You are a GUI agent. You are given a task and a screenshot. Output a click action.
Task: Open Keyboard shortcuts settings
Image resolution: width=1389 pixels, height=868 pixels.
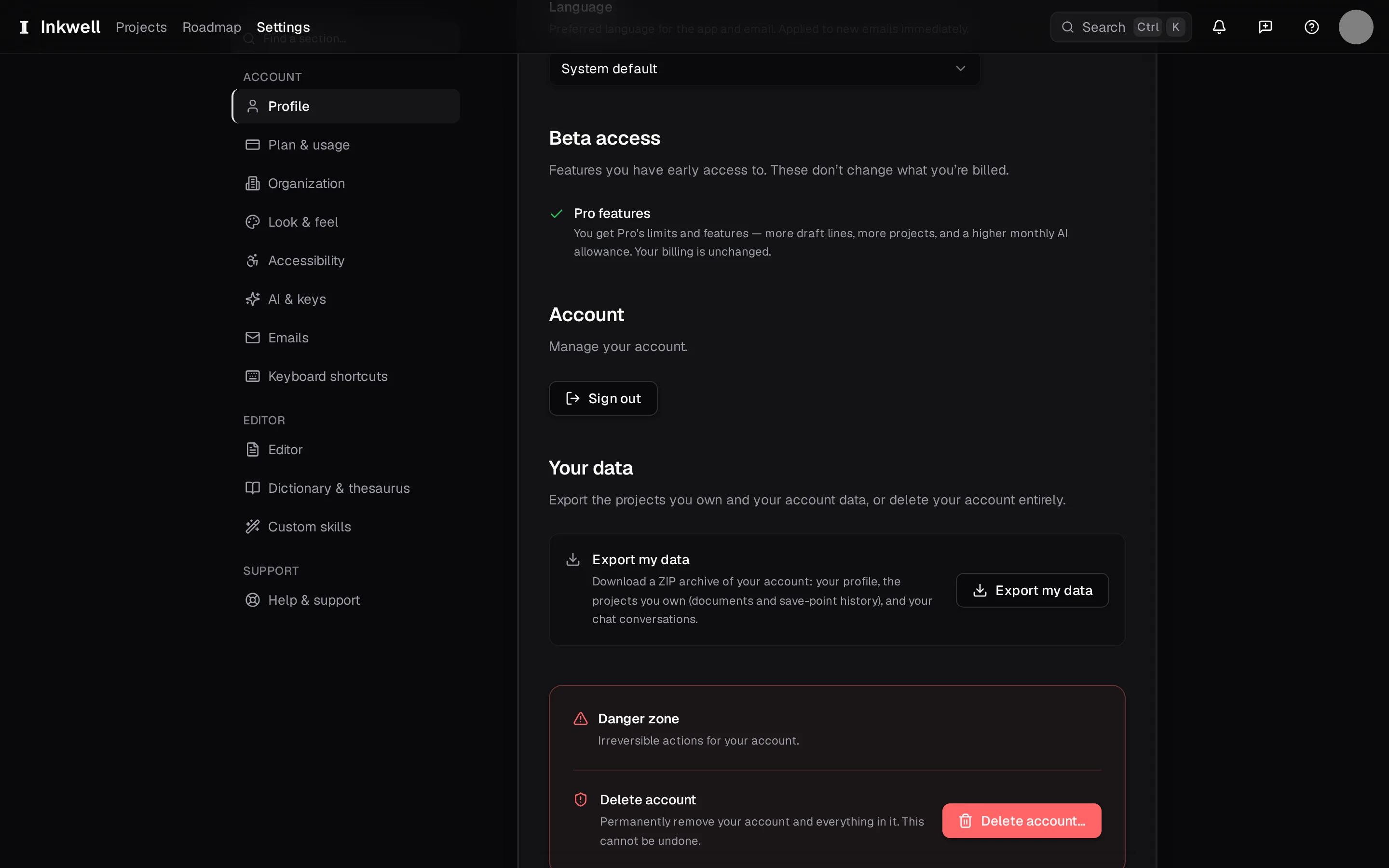(346, 376)
